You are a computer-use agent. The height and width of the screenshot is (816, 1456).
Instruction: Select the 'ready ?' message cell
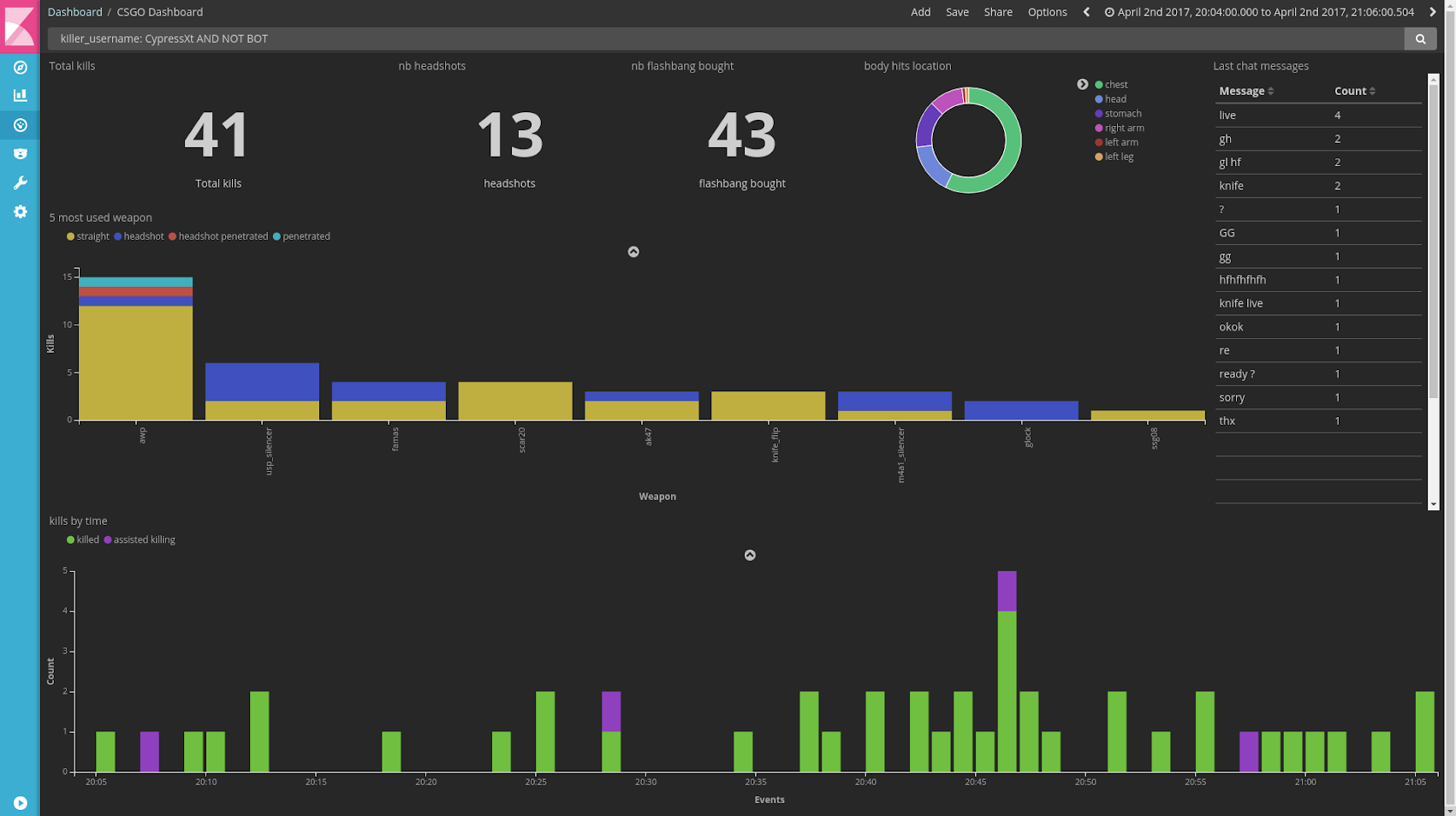coord(1237,374)
